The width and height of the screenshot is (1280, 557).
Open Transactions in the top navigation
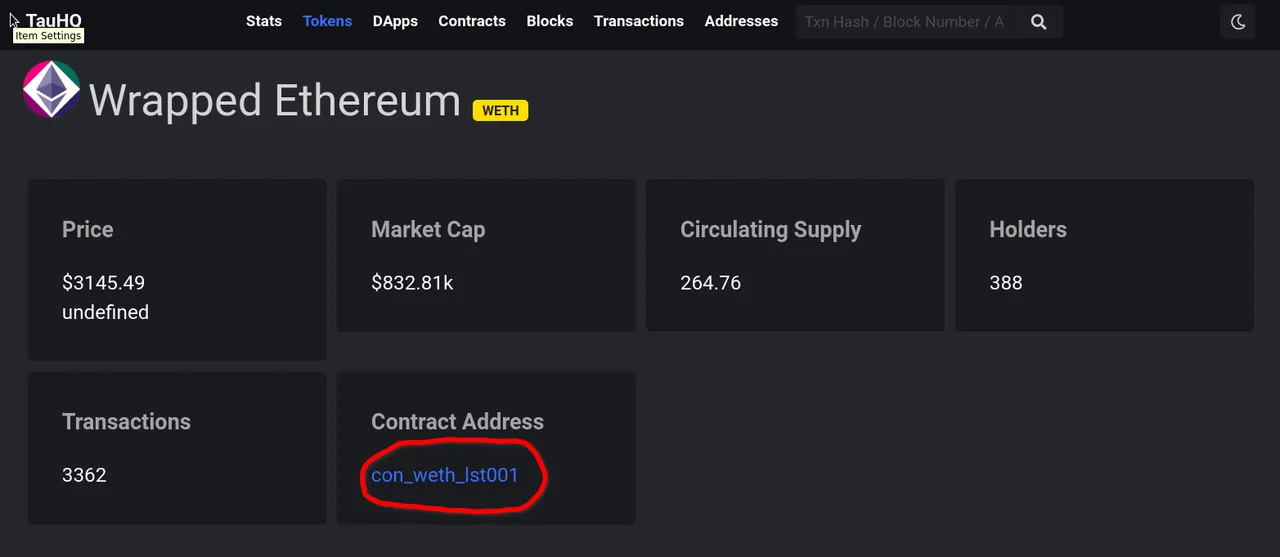[639, 21]
